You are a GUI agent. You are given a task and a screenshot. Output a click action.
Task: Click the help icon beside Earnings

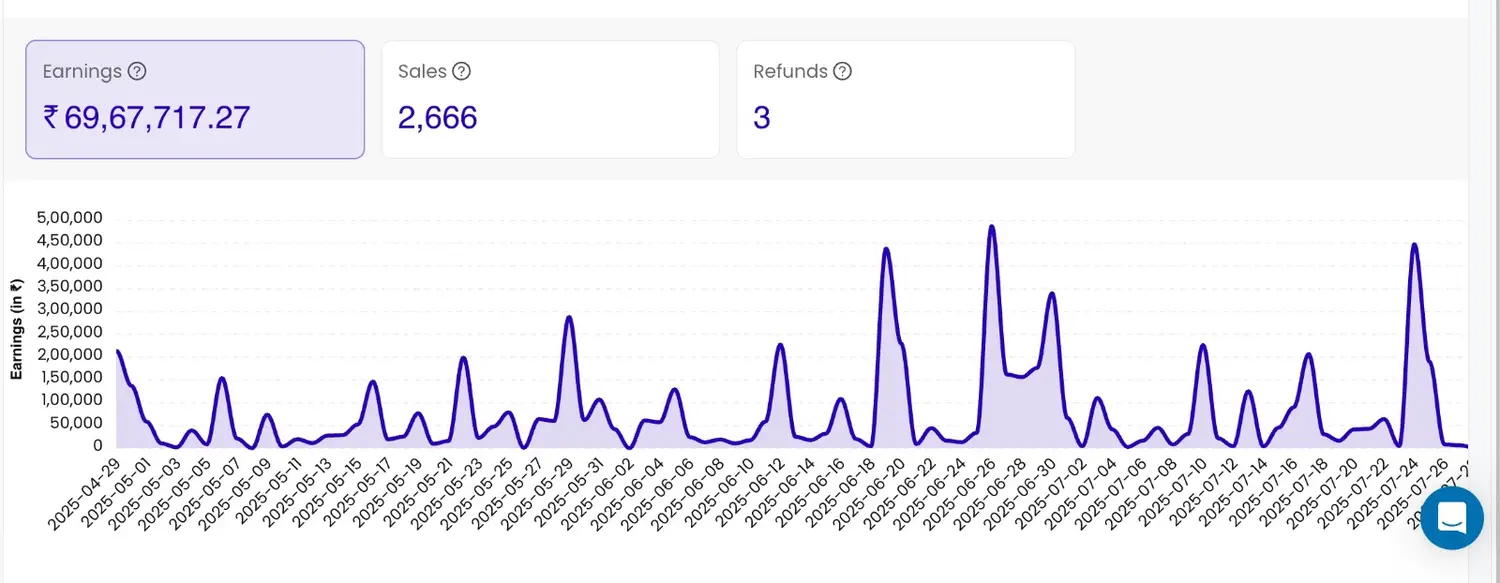(138, 71)
